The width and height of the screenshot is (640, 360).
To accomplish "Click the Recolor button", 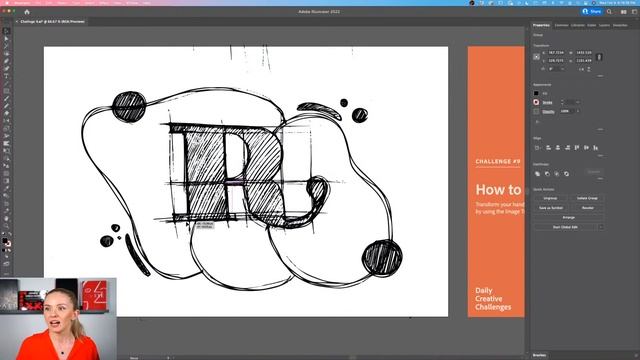I will click(587, 208).
